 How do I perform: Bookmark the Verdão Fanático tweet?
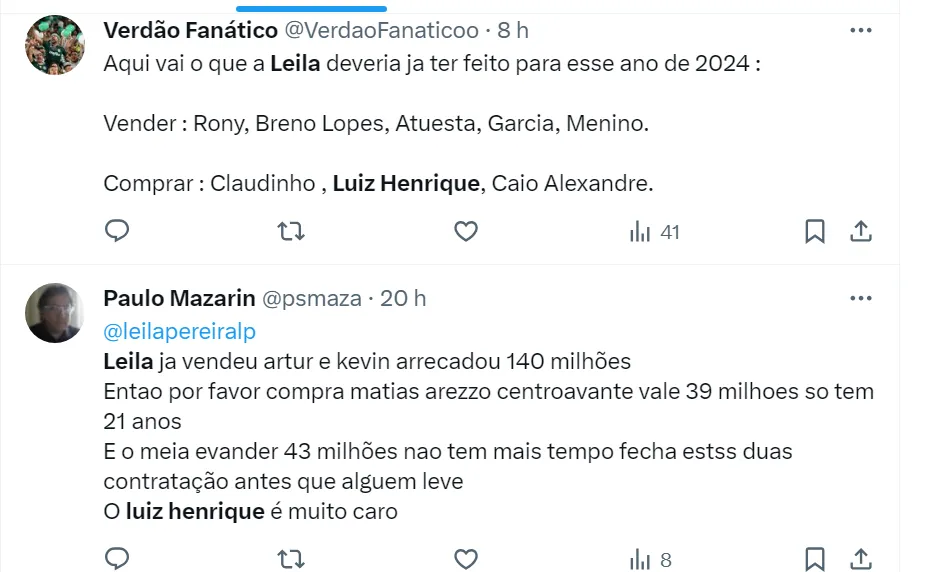point(815,232)
